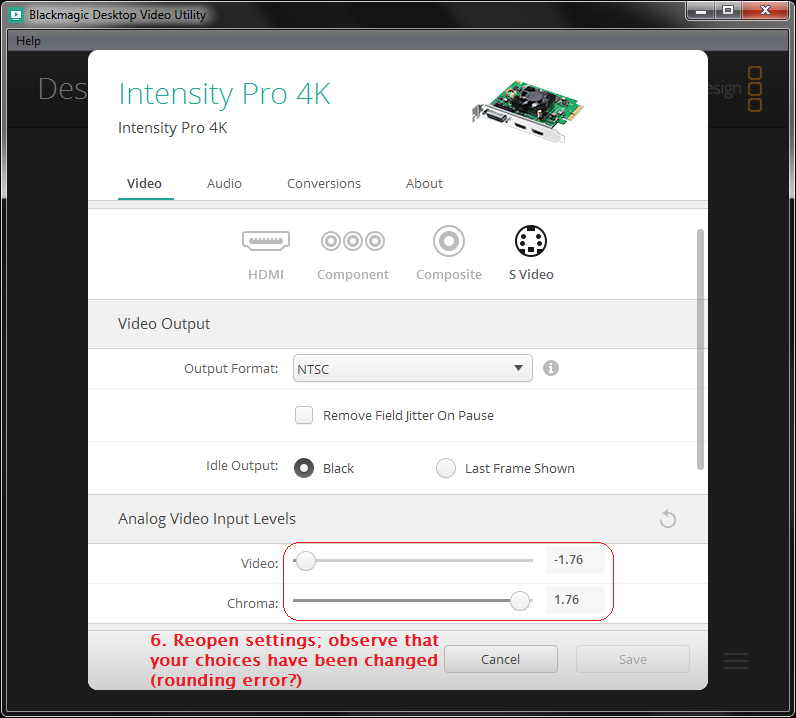
Task: Switch to the Video tab
Action: click(145, 183)
